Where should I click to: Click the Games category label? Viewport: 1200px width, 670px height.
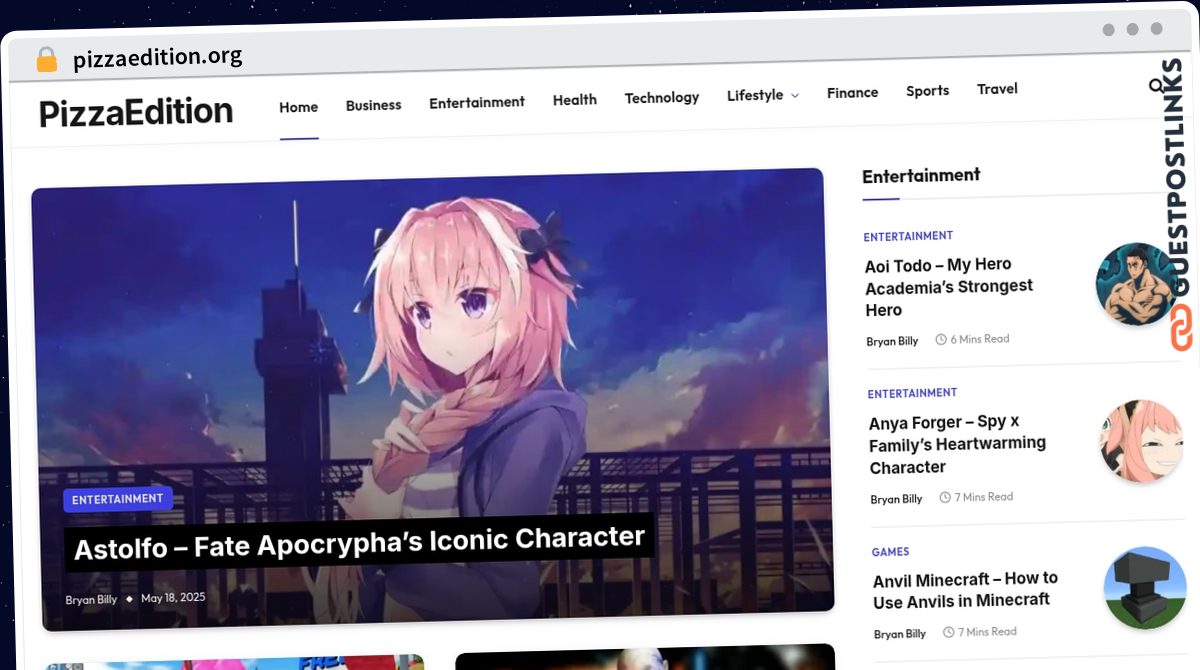[890, 551]
